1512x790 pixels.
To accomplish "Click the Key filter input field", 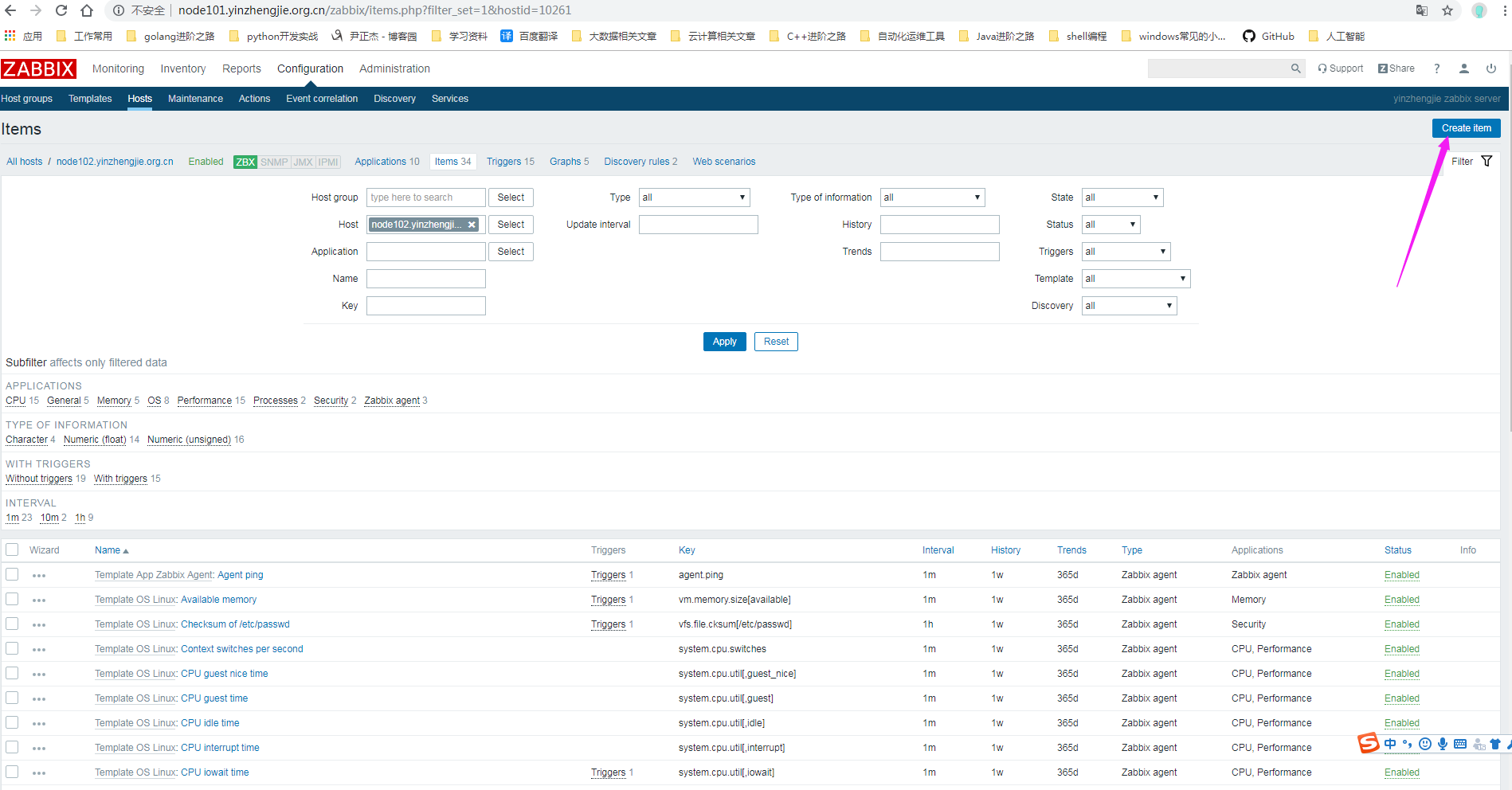I will pos(425,306).
